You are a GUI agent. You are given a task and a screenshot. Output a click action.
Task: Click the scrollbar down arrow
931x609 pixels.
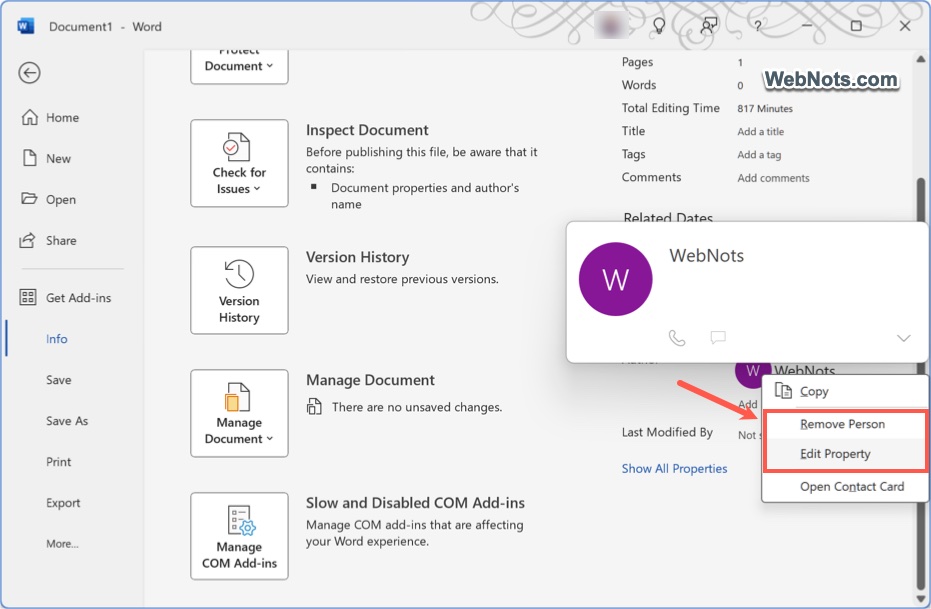coord(920,598)
